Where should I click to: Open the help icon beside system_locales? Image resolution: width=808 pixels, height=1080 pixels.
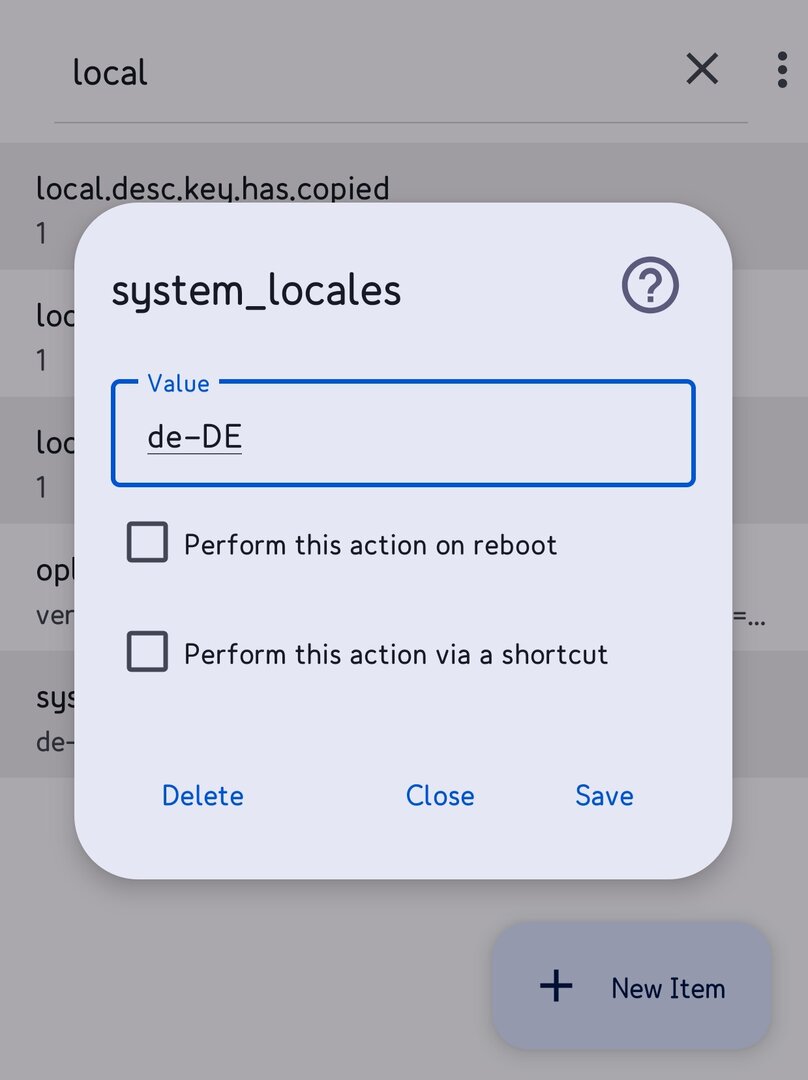(650, 285)
